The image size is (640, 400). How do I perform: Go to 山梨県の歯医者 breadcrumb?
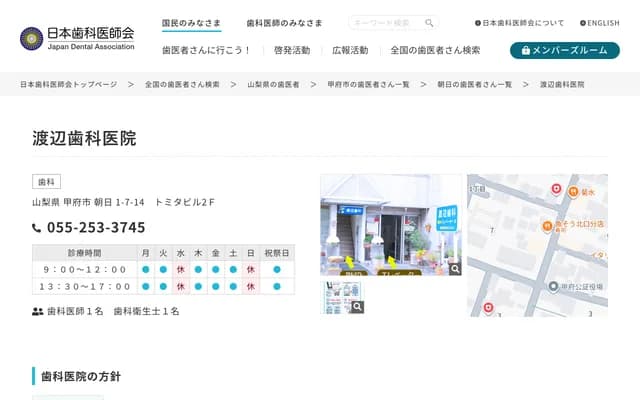pyautogui.click(x=273, y=84)
